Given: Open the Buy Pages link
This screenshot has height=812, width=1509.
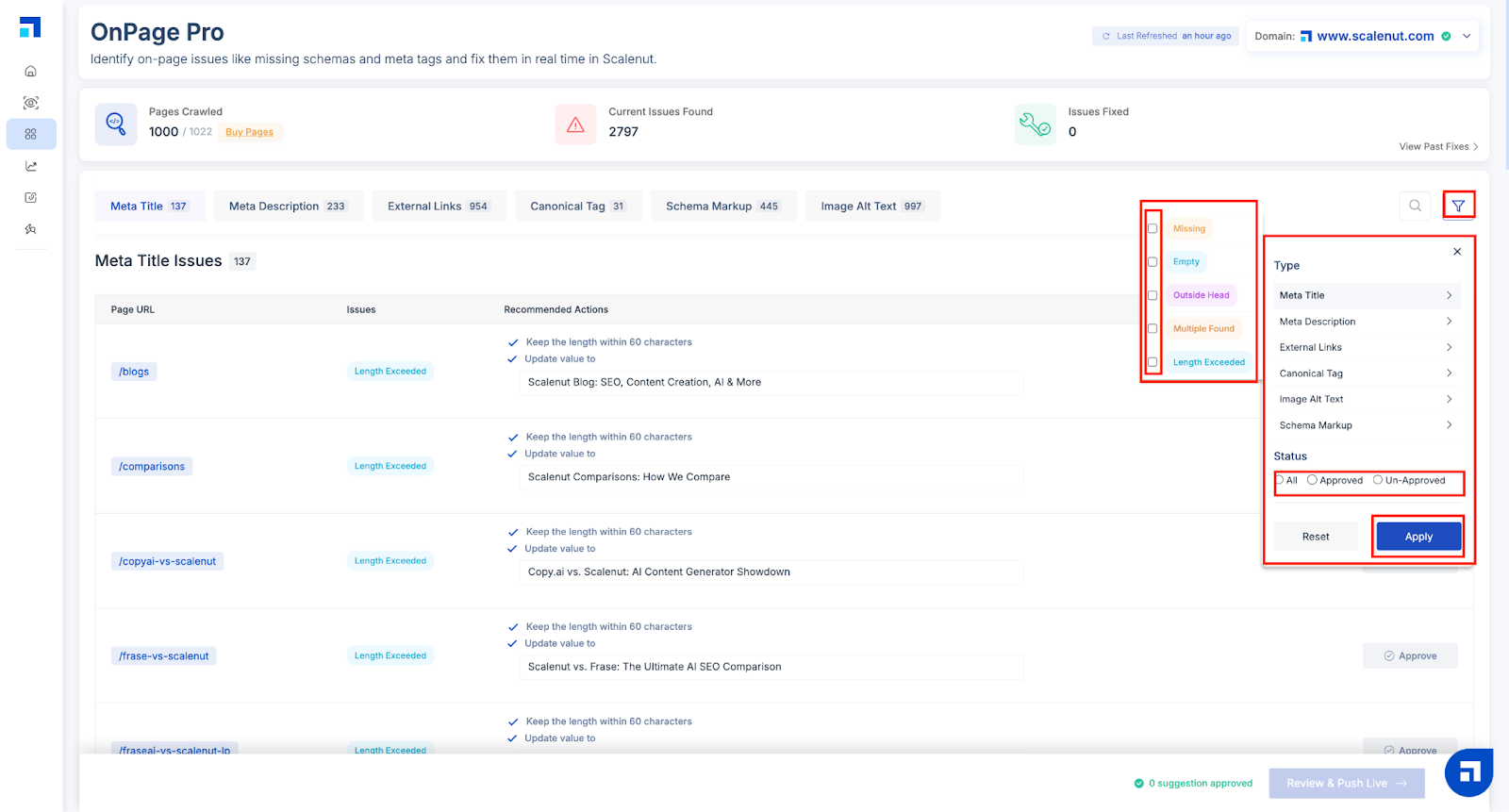Looking at the screenshot, I should tap(249, 132).
